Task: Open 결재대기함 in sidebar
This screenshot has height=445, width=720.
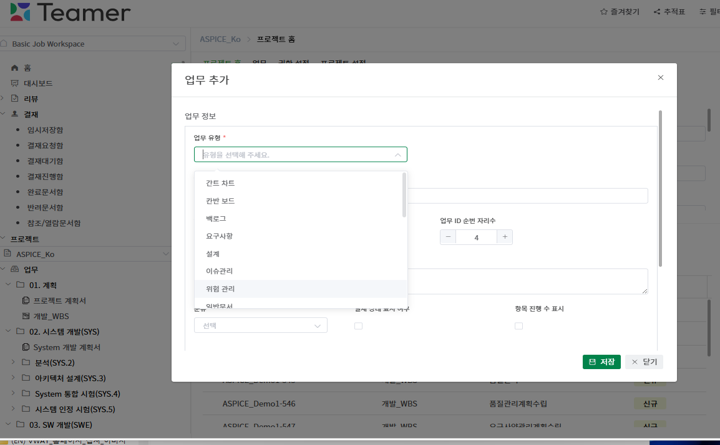Action: click(x=45, y=161)
